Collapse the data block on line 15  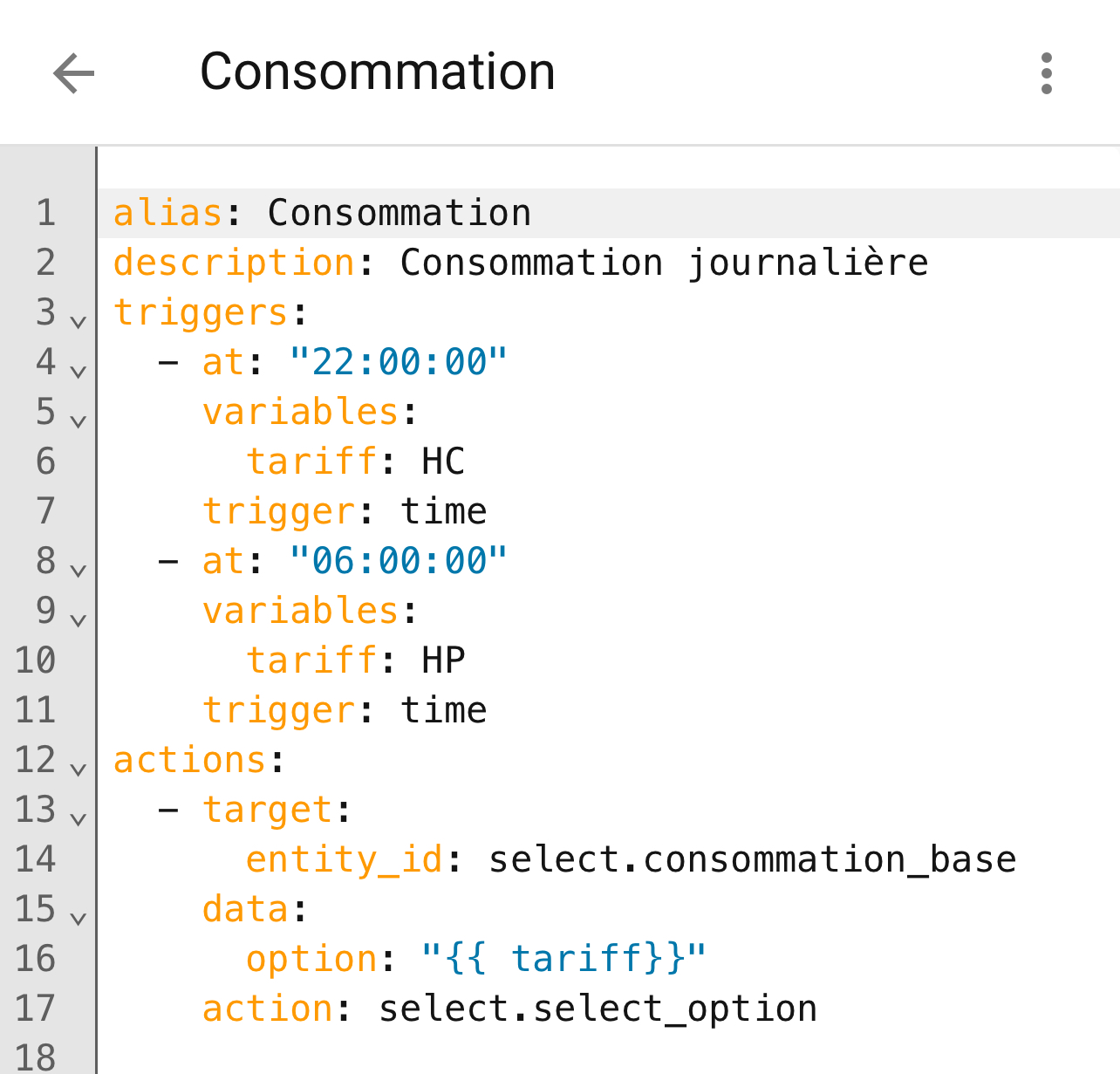click(79, 919)
